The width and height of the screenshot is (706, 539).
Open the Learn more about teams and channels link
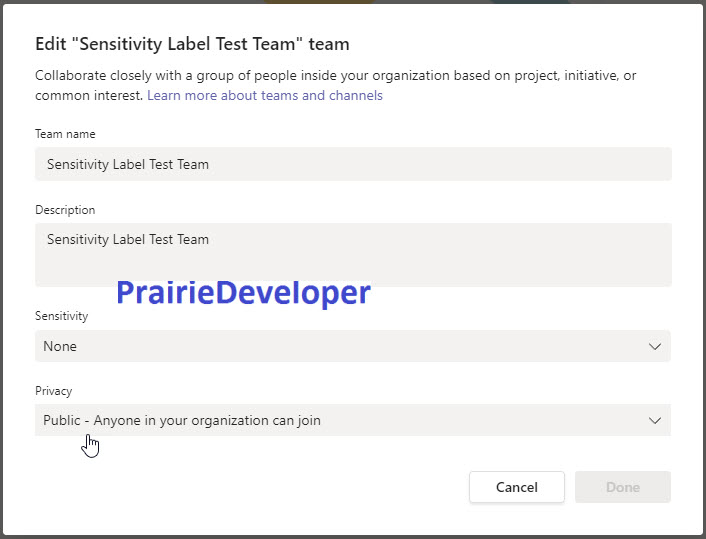[265, 95]
